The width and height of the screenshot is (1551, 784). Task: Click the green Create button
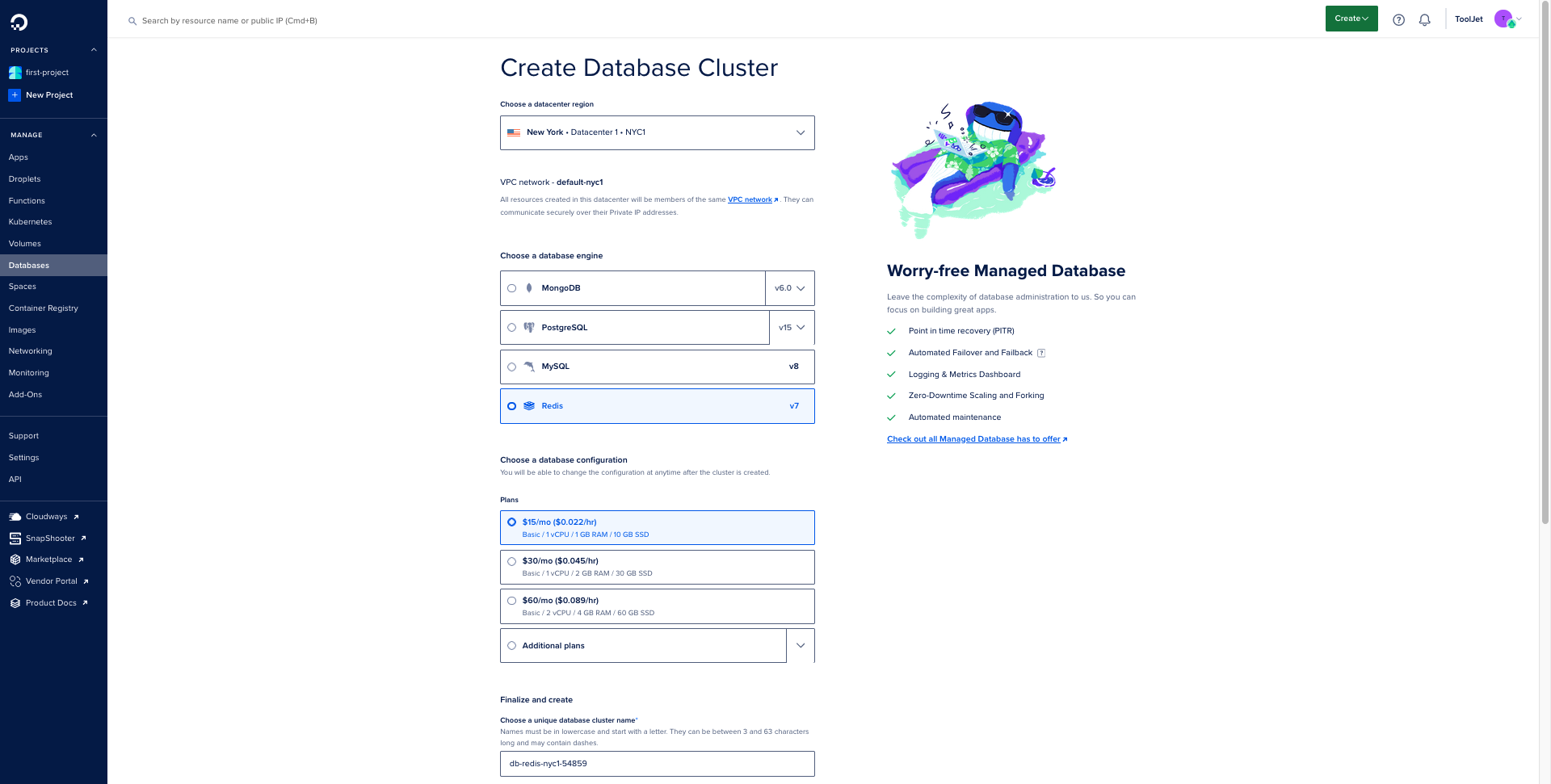coord(1351,19)
